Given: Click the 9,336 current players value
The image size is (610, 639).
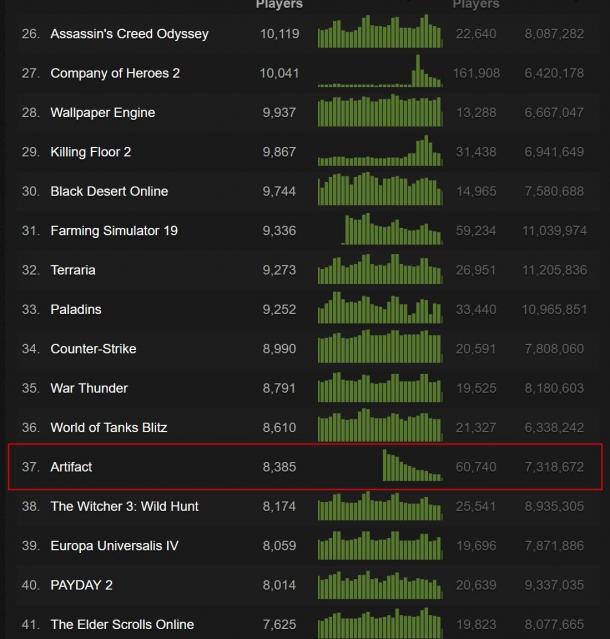Looking at the screenshot, I should click(x=280, y=231).
